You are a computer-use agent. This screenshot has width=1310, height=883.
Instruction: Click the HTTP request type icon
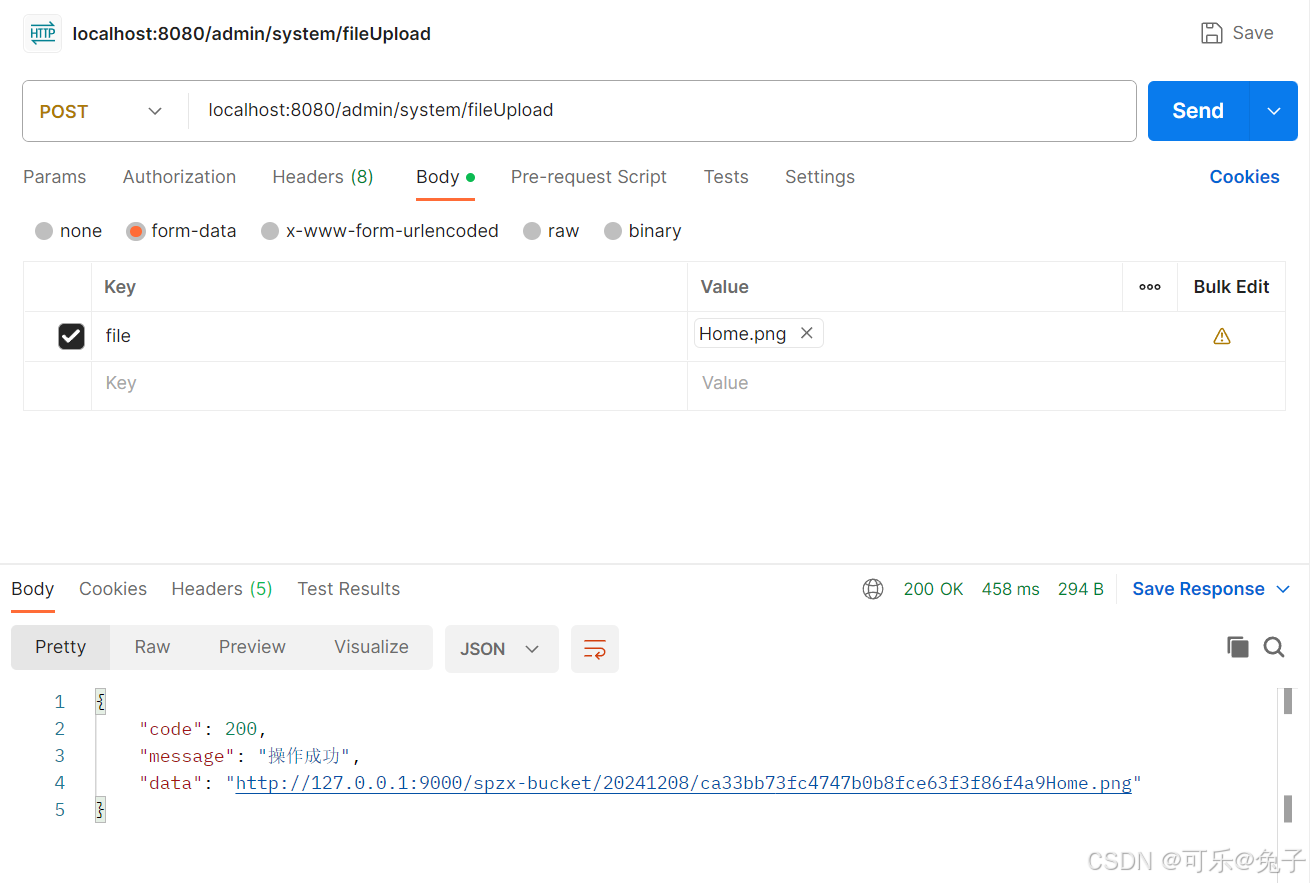click(x=41, y=33)
